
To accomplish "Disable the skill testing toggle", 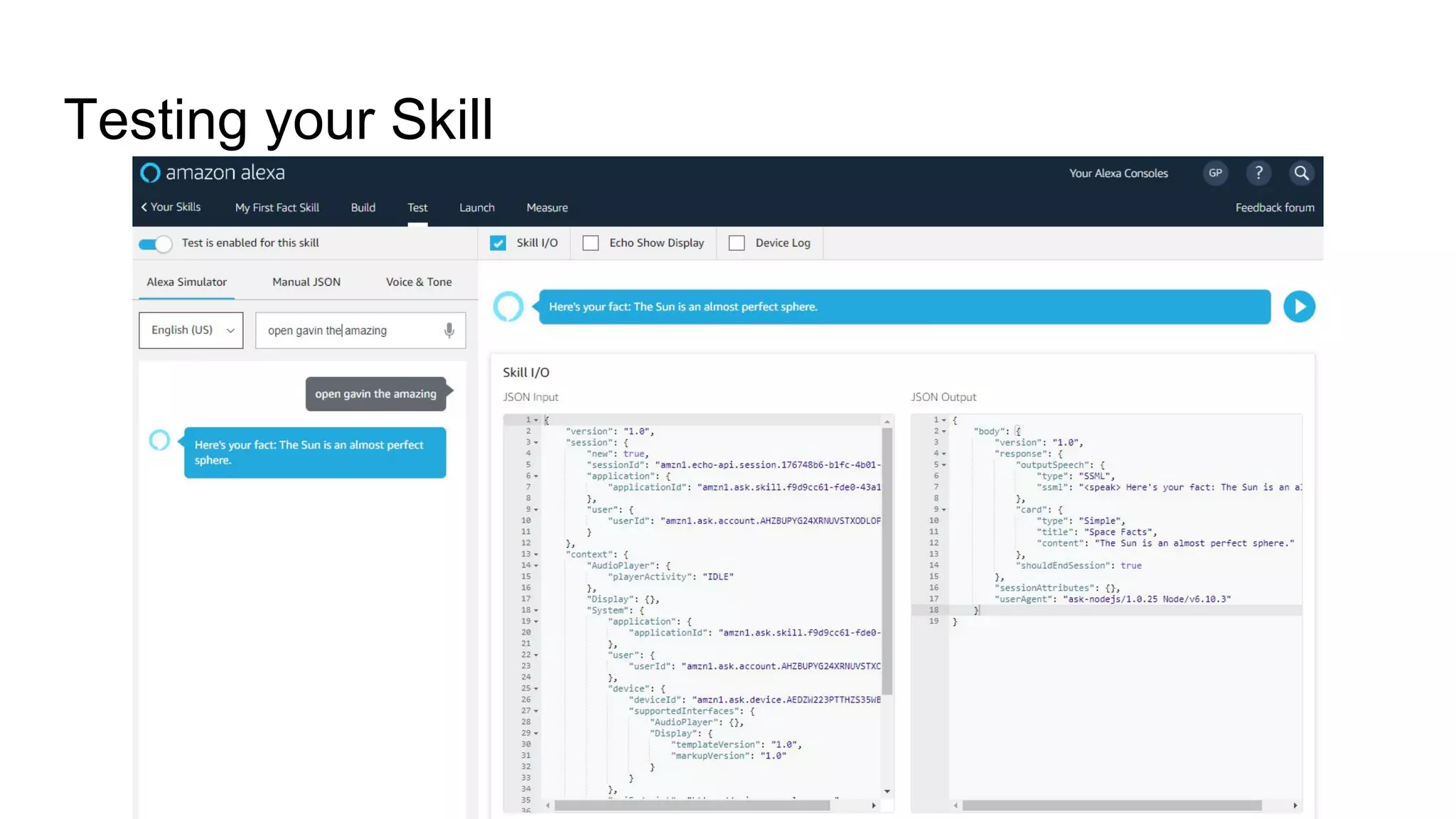I will click(x=156, y=244).
